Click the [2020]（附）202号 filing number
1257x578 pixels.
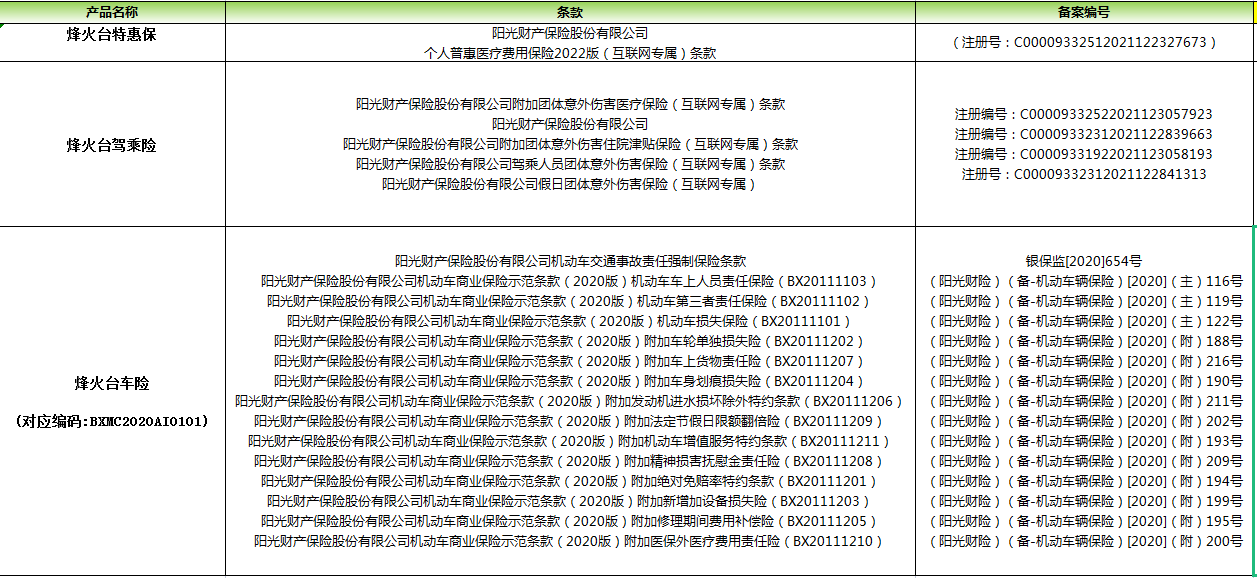pos(1084,421)
